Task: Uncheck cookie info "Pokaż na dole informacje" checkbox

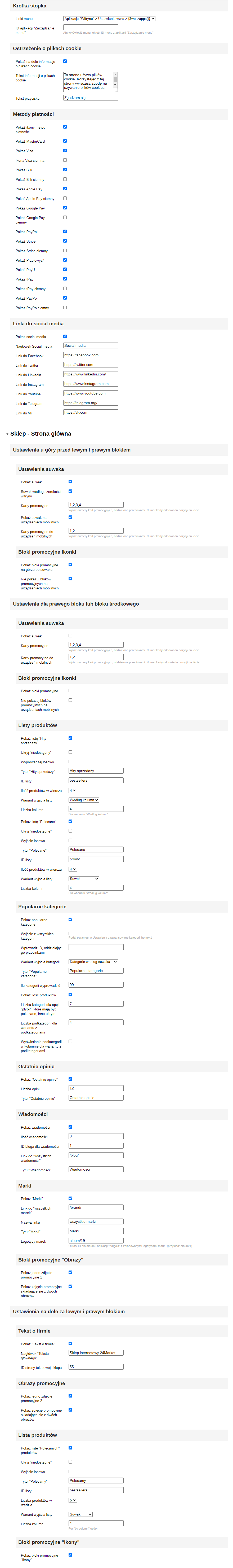Action: coord(65,61)
